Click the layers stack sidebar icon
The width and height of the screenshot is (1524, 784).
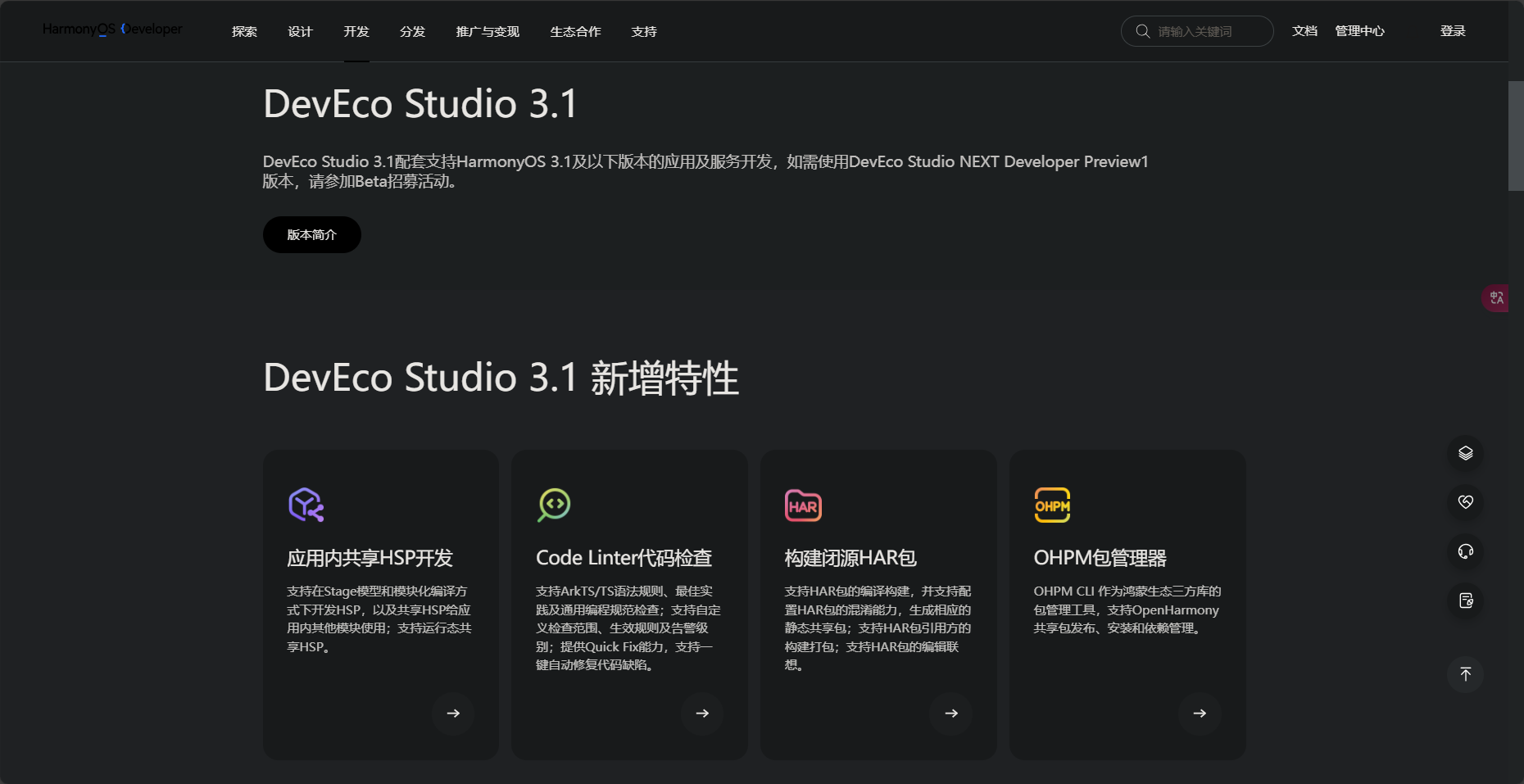1466,453
